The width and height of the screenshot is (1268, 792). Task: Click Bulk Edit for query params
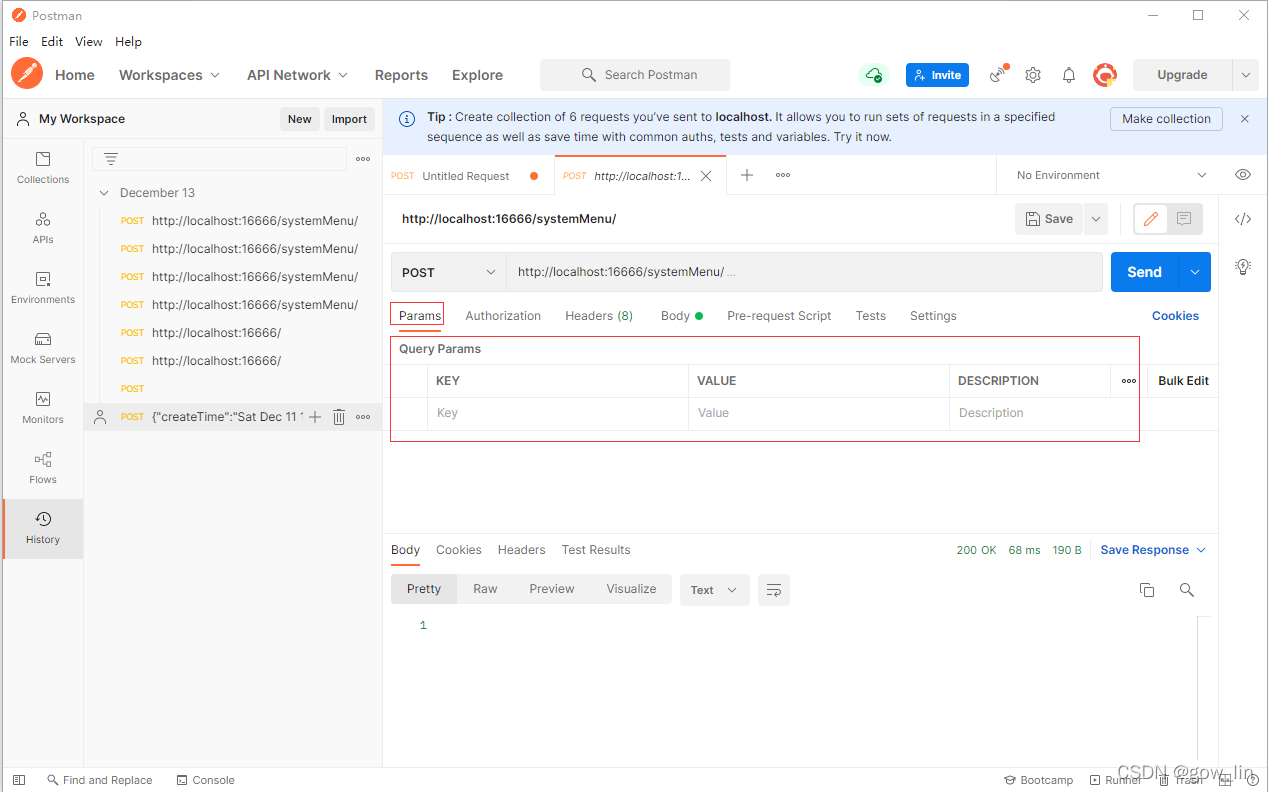(1183, 381)
